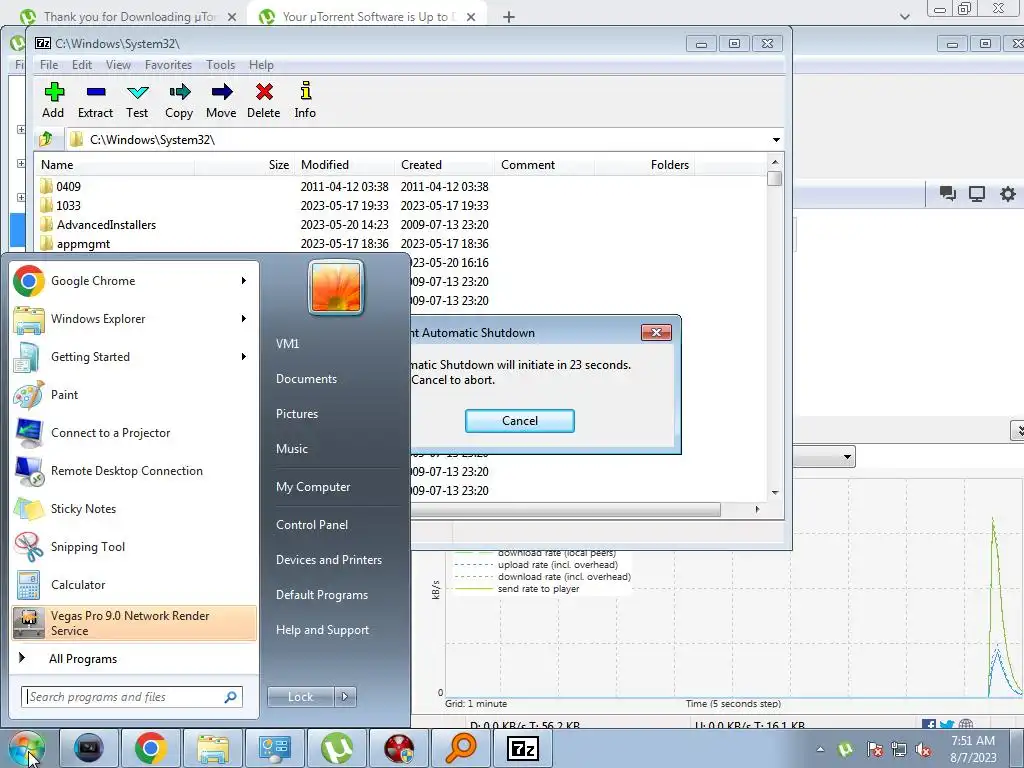The image size is (1024, 768).
Task: Click the 7-Zip vertical scrollbar thumb
Action: pos(775,178)
